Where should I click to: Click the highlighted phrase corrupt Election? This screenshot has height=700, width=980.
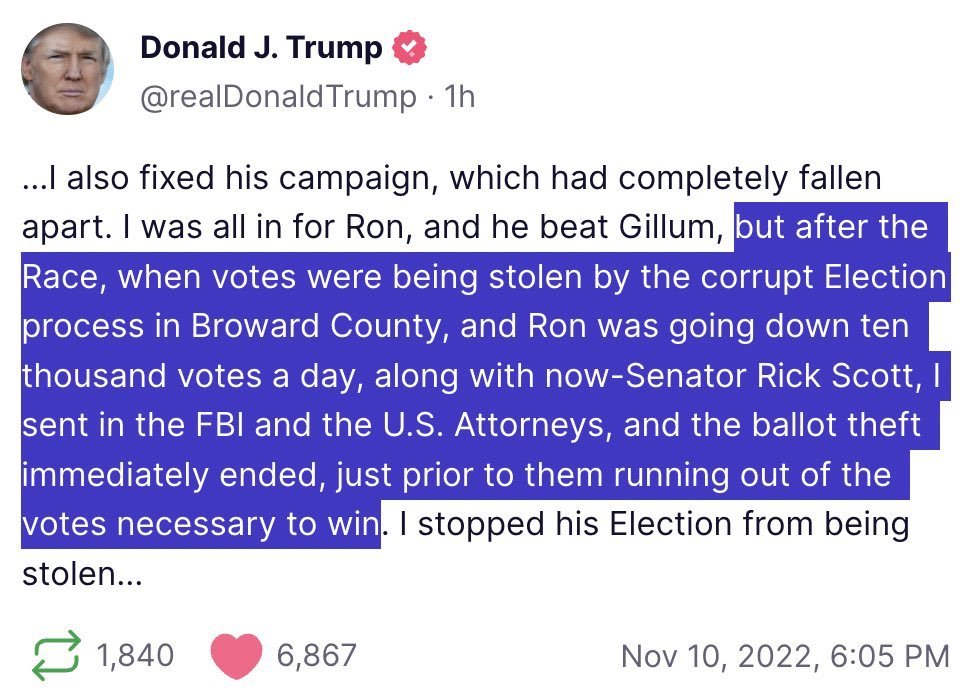[823, 277]
